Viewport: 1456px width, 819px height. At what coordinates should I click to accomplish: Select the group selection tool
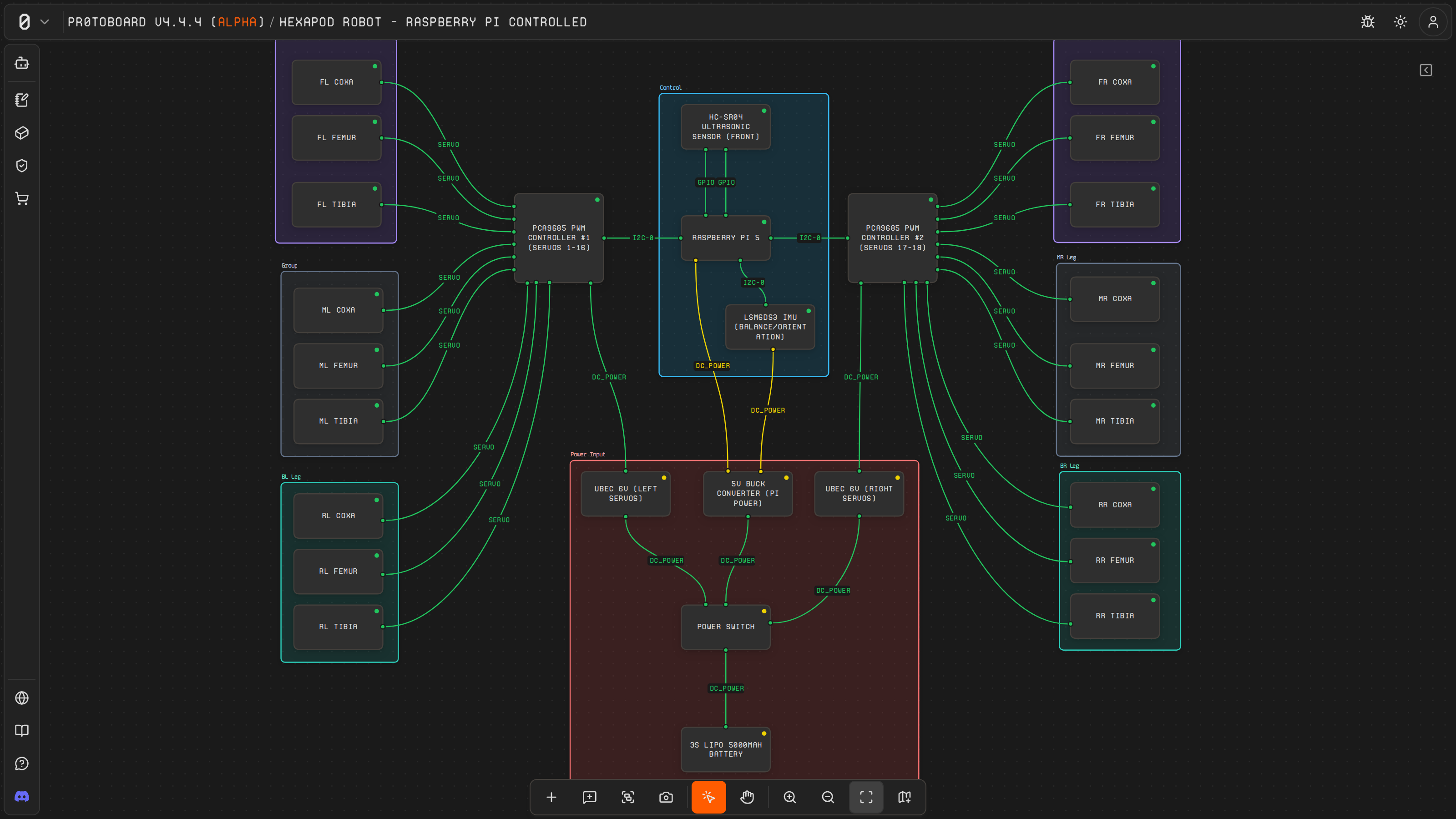point(628,797)
